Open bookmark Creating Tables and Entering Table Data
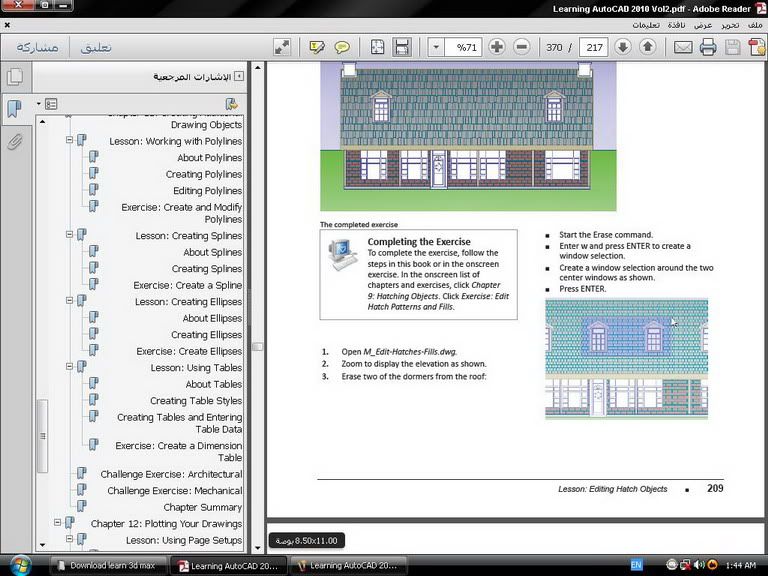The height and width of the screenshot is (576, 768). pos(179,423)
